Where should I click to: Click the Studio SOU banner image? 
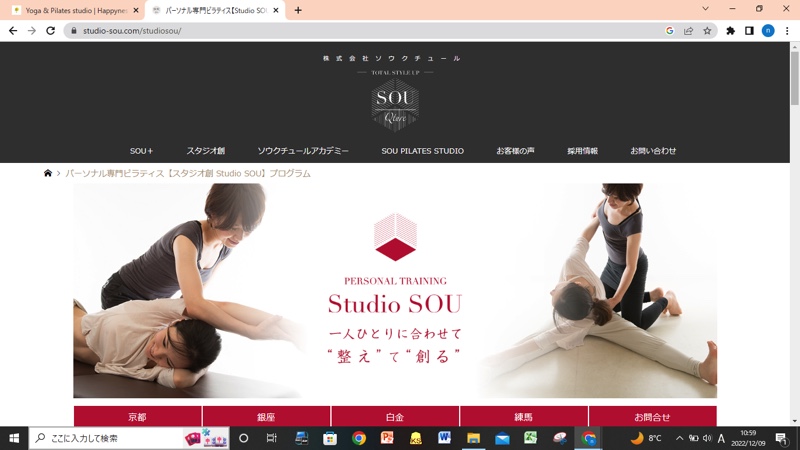(394, 290)
